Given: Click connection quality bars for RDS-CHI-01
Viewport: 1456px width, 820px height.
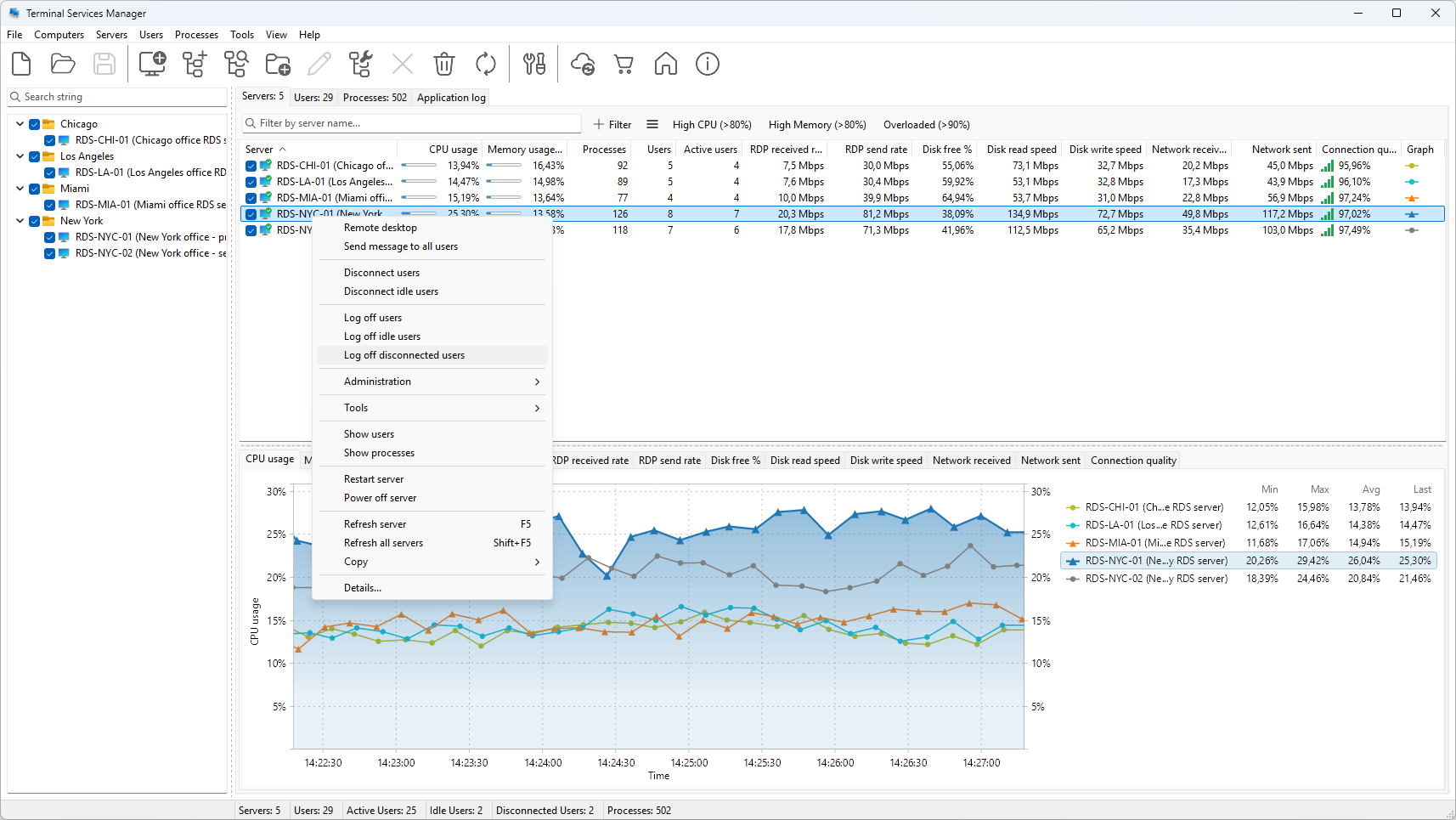Looking at the screenshot, I should click(1327, 166).
